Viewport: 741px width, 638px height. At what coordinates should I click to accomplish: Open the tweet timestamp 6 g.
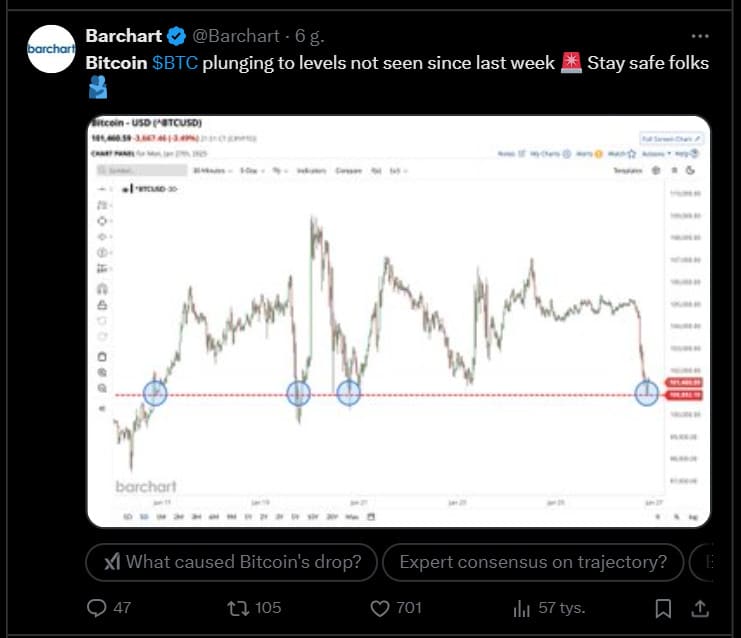coord(310,36)
